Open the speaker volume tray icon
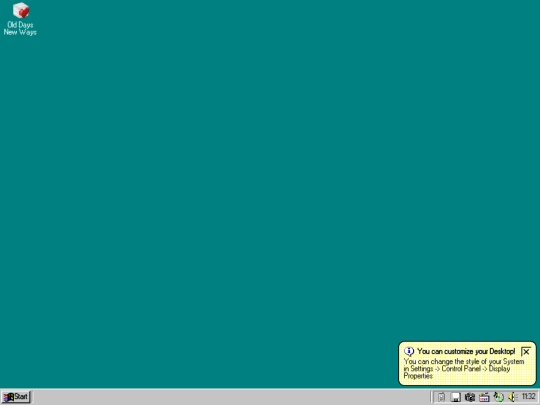 pos(512,397)
